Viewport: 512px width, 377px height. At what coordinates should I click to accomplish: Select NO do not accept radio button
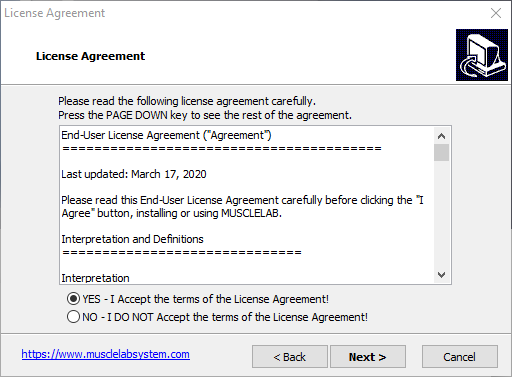(x=73, y=317)
